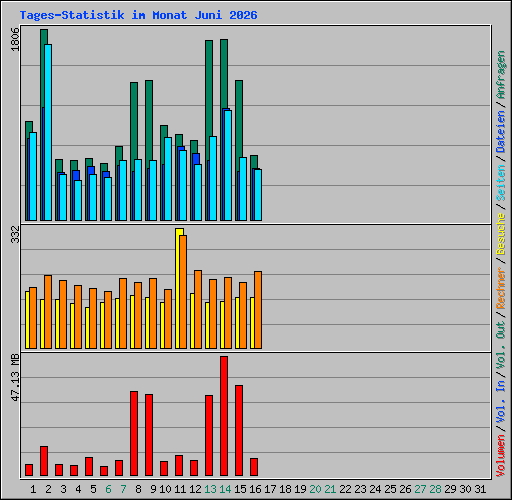Click day label '19' on the x-axis
Image resolution: width=512 pixels, height=500 pixels.
point(300,489)
